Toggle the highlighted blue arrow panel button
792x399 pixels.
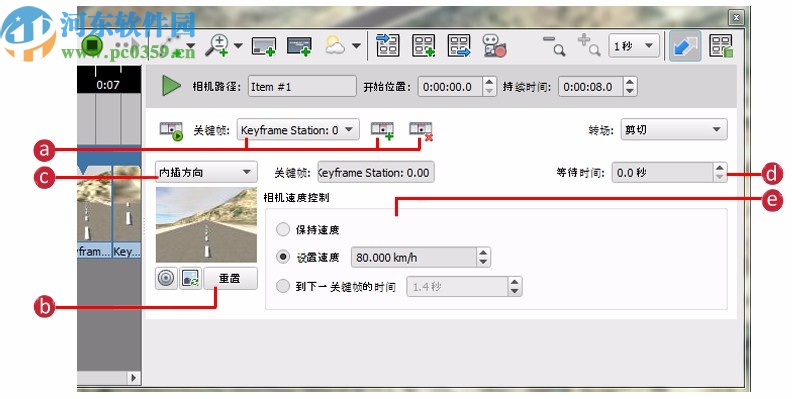pos(685,46)
